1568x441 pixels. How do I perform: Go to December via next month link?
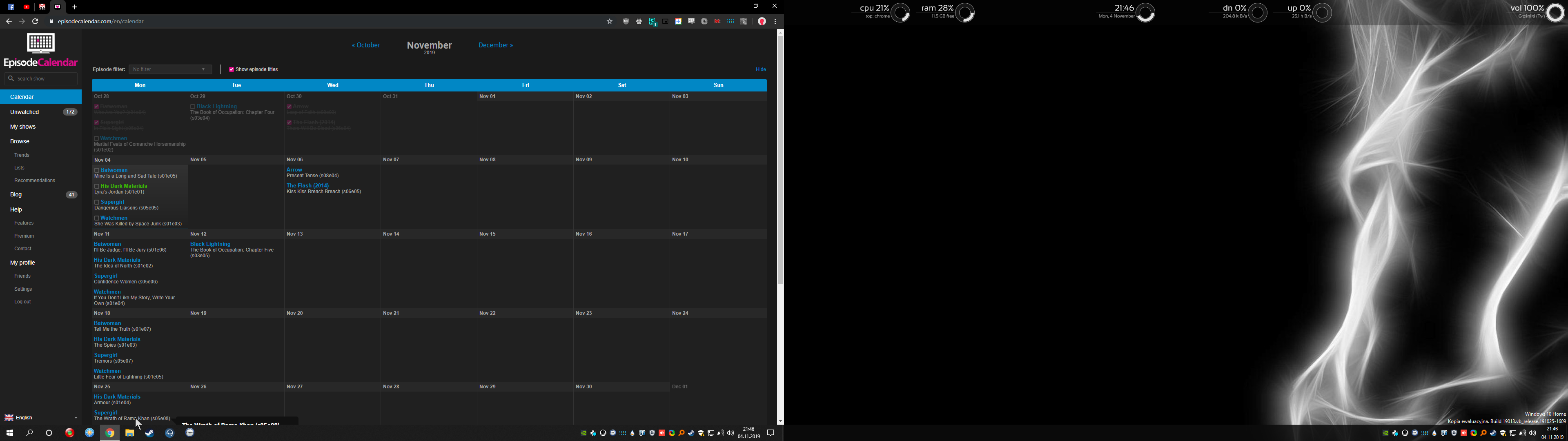click(x=495, y=45)
